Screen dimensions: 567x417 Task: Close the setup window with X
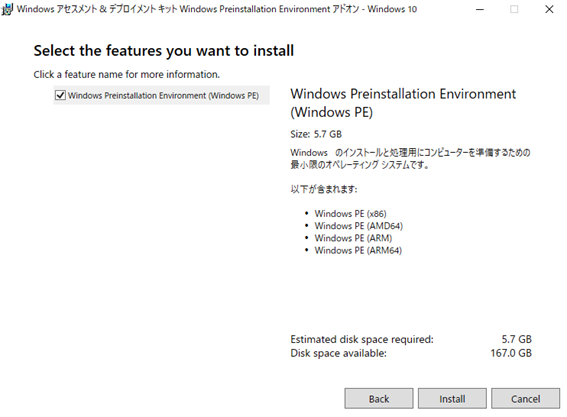coord(549,9)
